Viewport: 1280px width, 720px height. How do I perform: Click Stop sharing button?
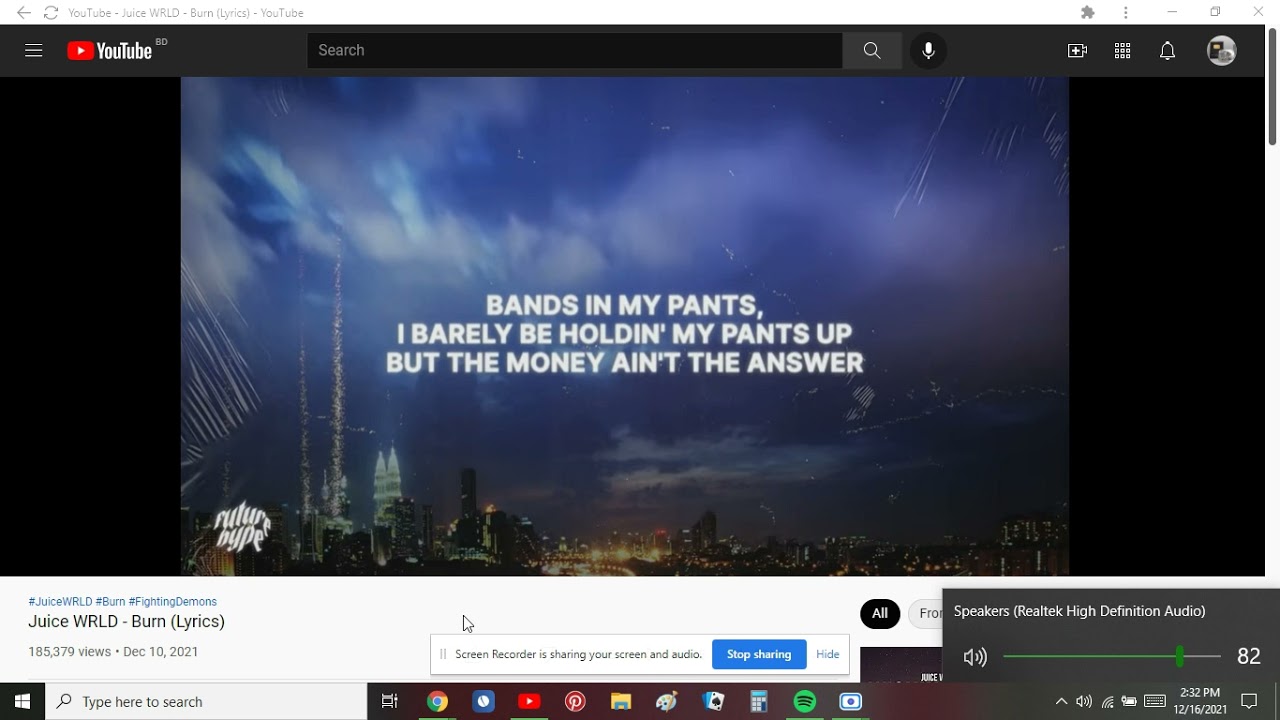759,654
